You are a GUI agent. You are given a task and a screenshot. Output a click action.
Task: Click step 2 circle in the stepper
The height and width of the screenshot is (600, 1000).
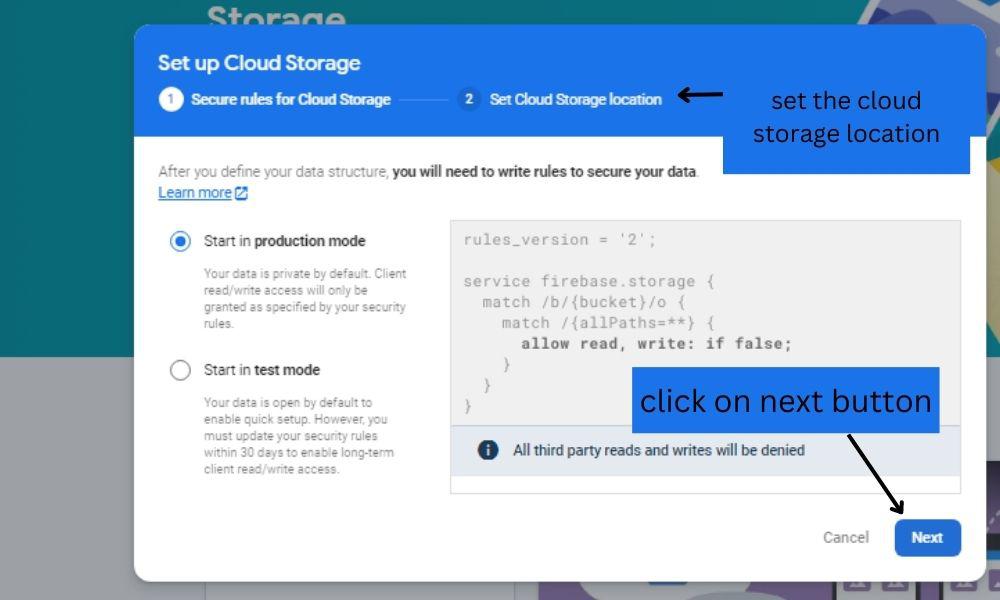(469, 99)
